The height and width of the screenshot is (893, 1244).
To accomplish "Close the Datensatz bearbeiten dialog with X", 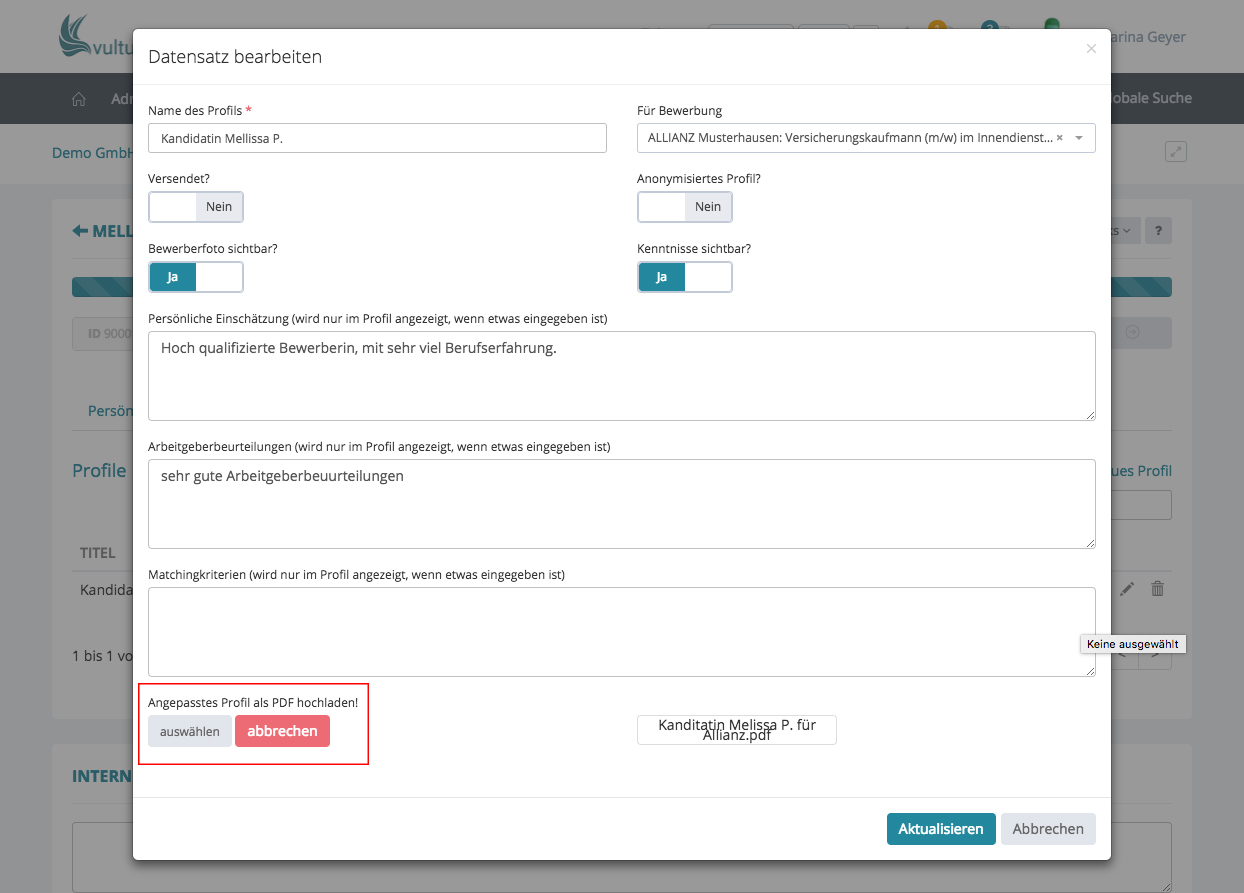I will click(x=1091, y=48).
